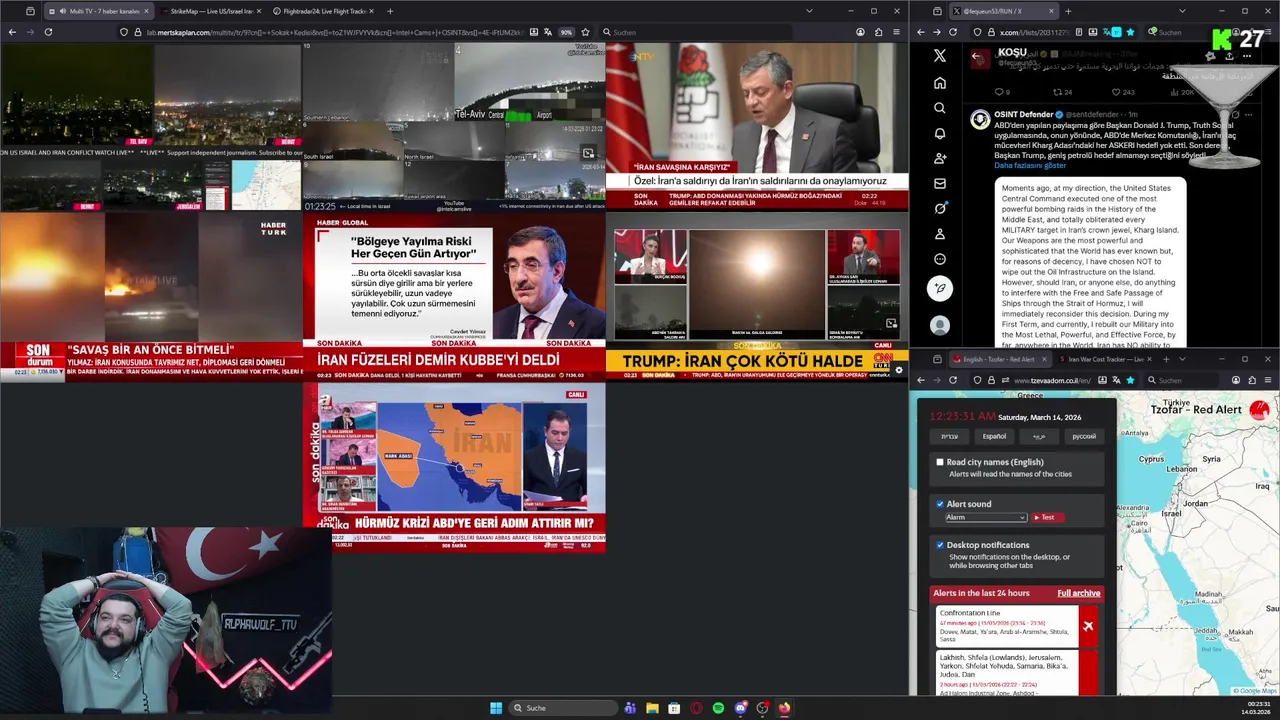Open Spotify from the taskbar

click(x=718, y=708)
